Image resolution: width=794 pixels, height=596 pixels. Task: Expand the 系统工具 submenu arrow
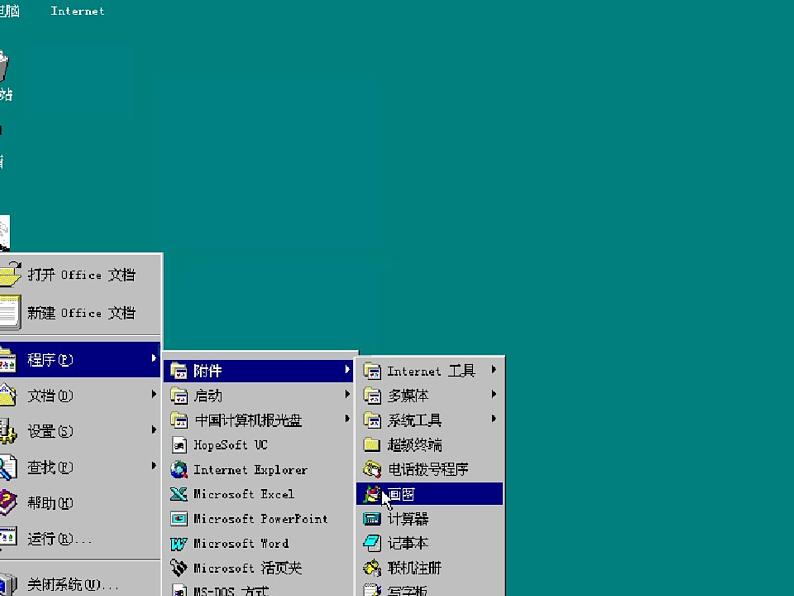click(494, 418)
